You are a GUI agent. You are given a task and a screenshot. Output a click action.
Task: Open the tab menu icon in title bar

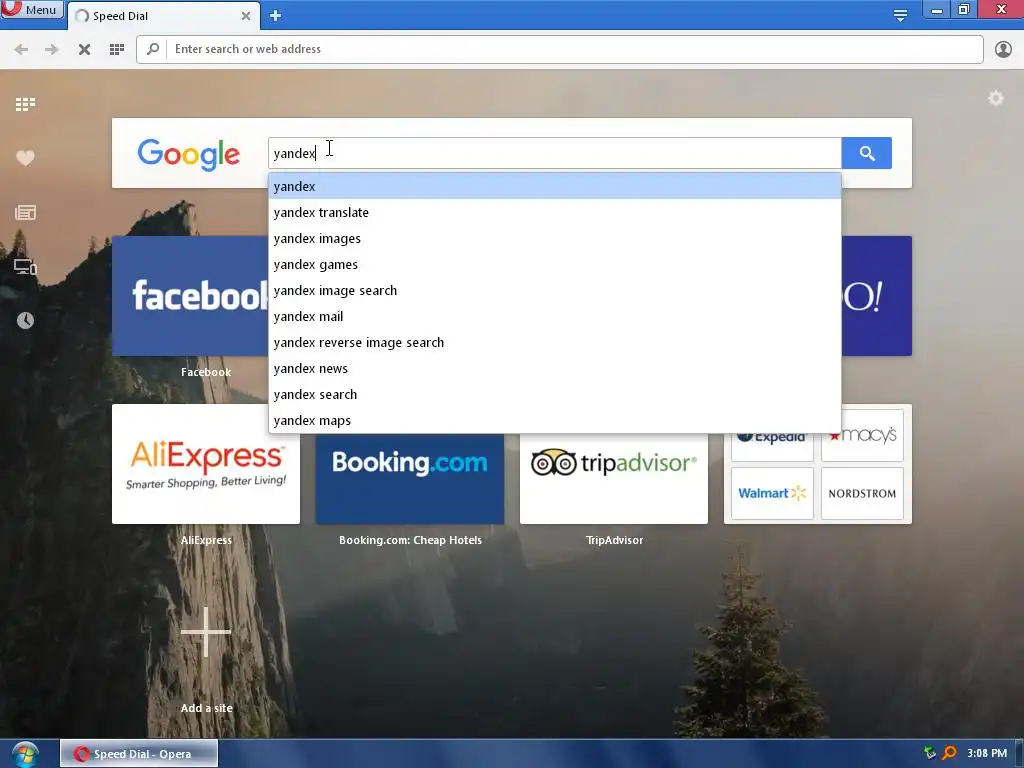pos(900,15)
